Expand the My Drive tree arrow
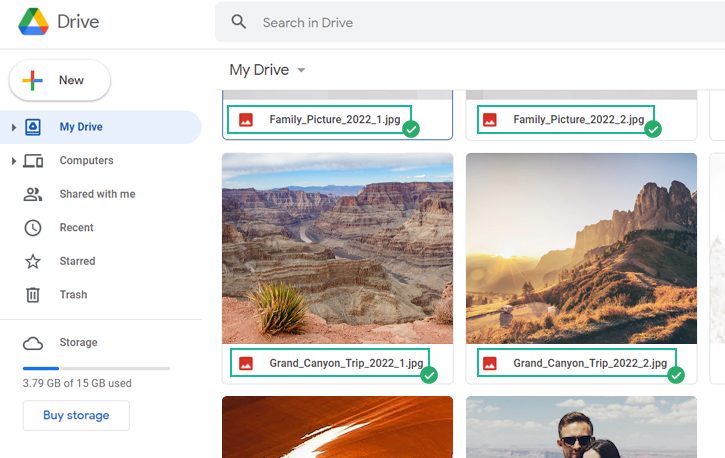 13,127
